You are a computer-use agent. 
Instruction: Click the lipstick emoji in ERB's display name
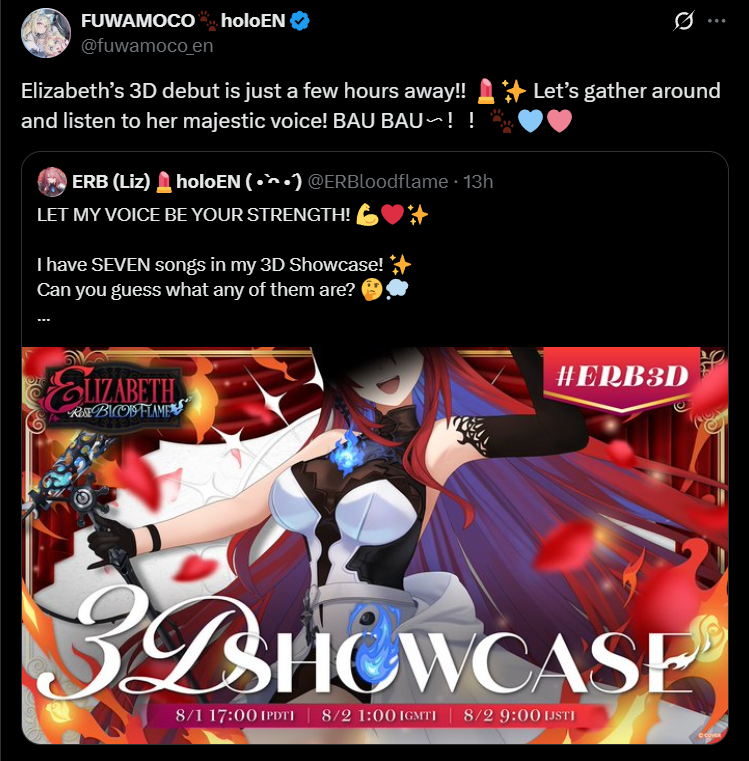pos(164,182)
